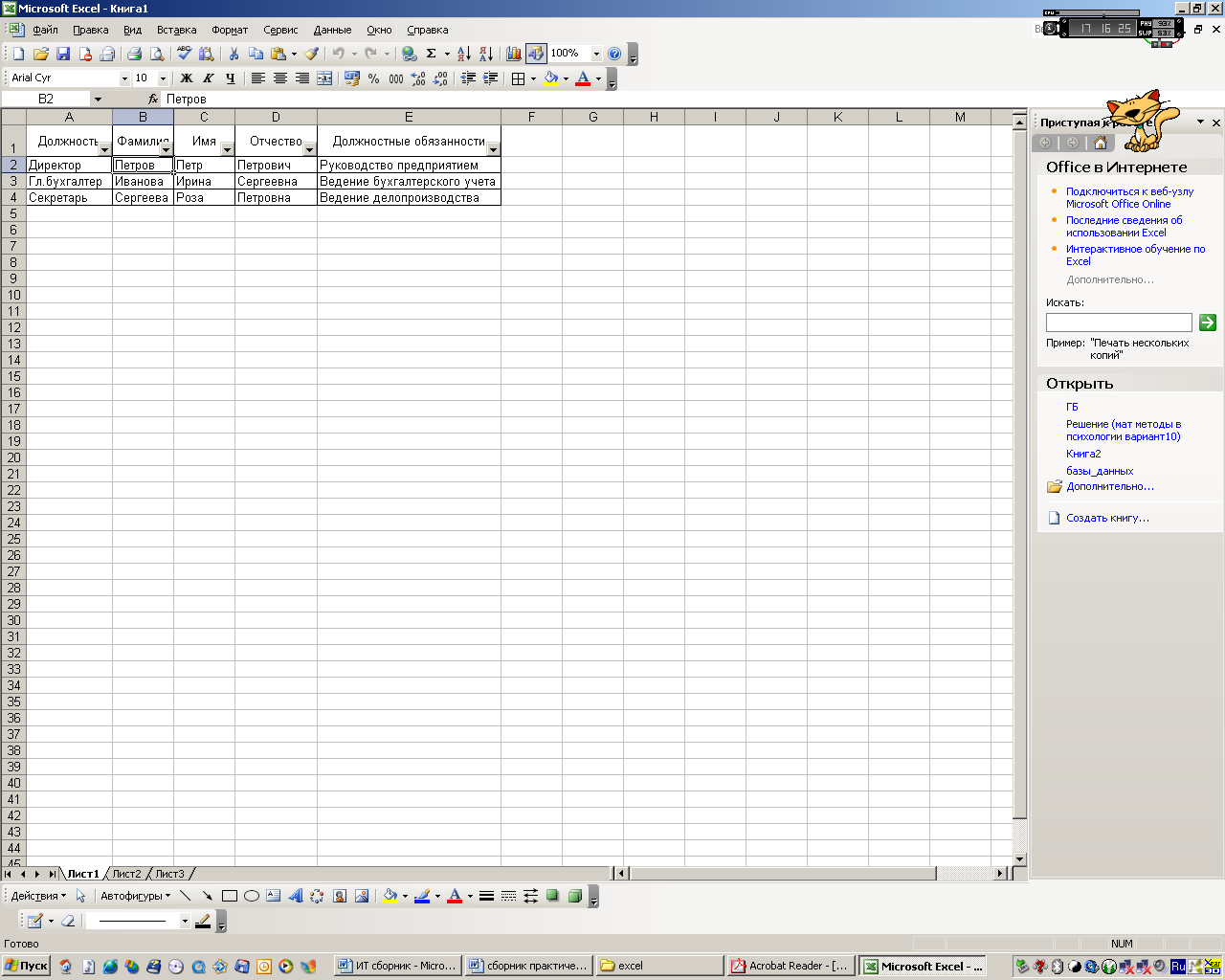Open the Формат menu
Viewport: 1225px width, 980px height.
click(230, 30)
